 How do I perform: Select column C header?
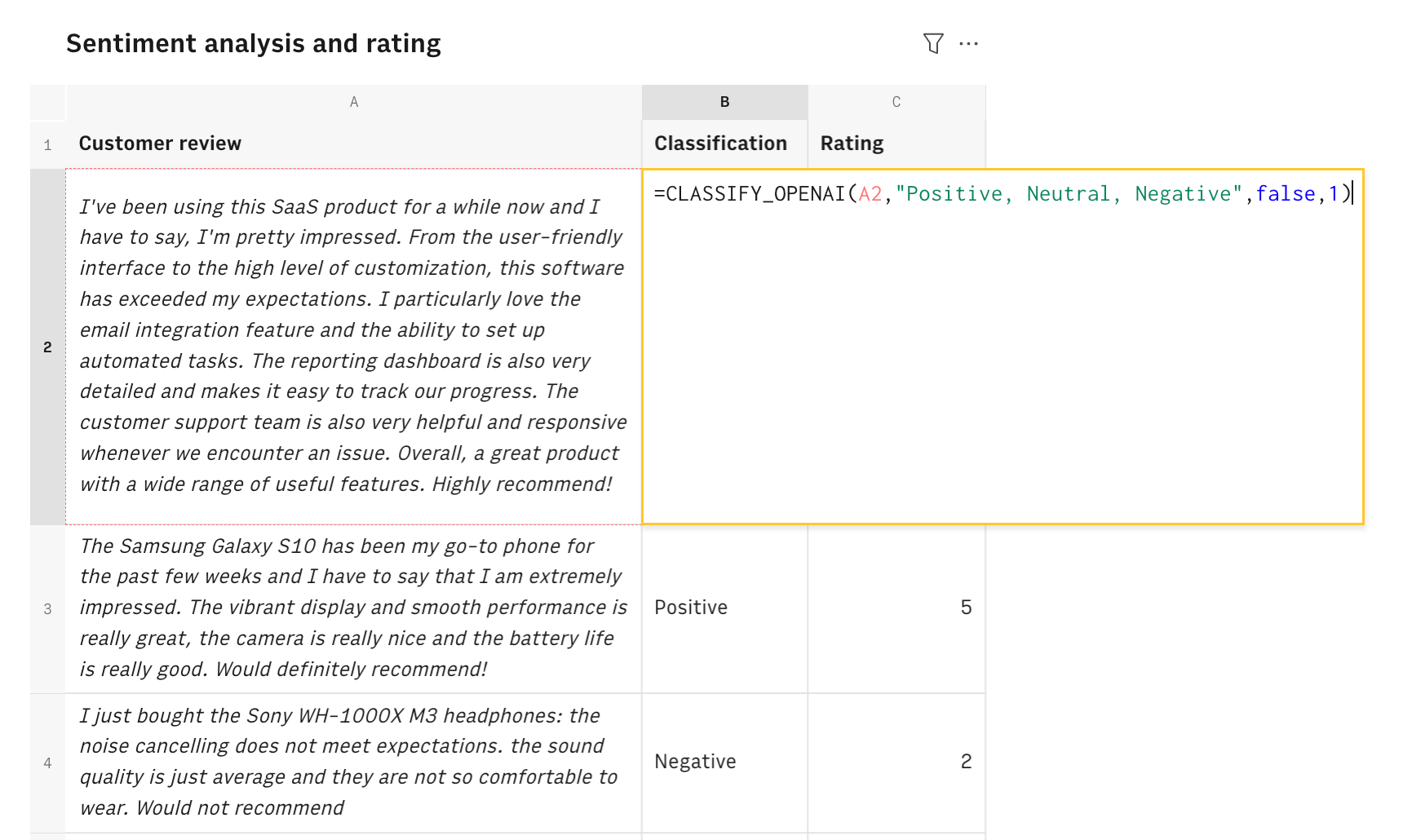click(x=896, y=102)
